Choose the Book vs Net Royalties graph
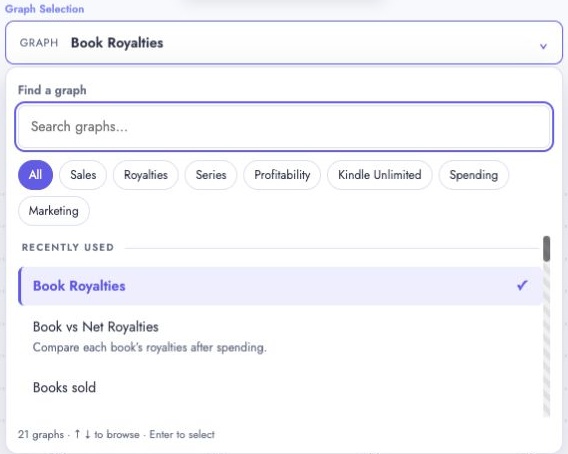 tap(280, 336)
